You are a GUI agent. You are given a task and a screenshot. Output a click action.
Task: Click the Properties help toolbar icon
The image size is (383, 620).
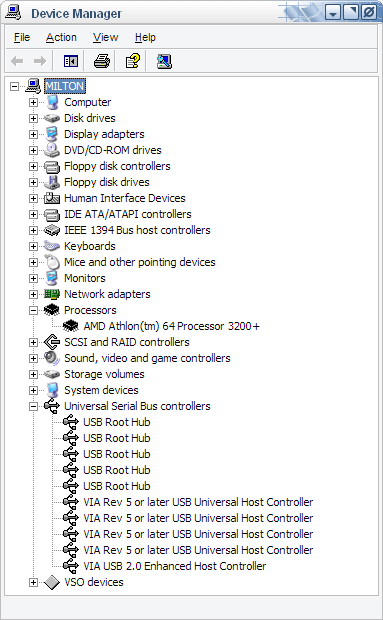pyautogui.click(x=132, y=61)
